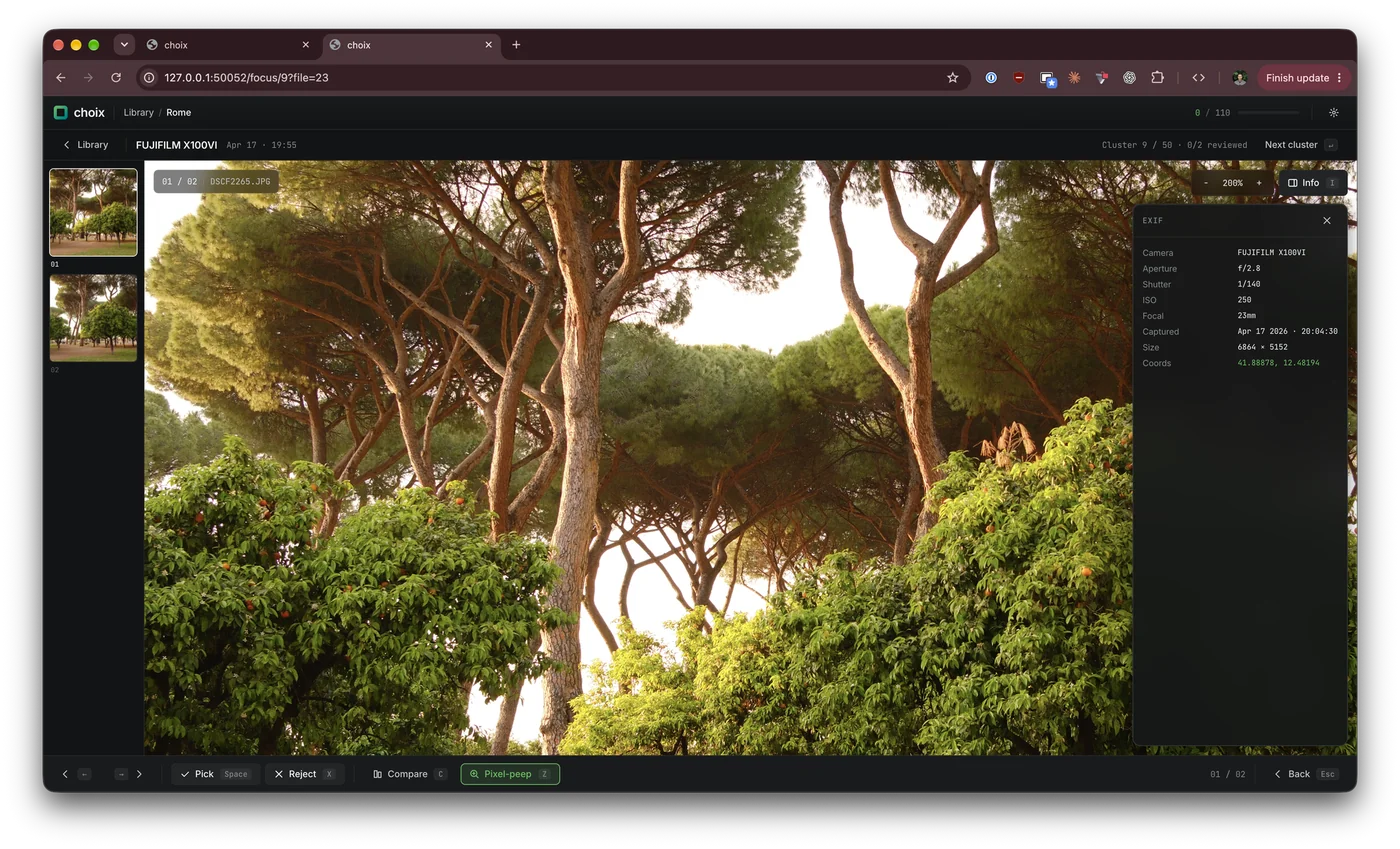The height and width of the screenshot is (849, 1400).
Task: Go back in browser history
Action: pyautogui.click(x=61, y=78)
